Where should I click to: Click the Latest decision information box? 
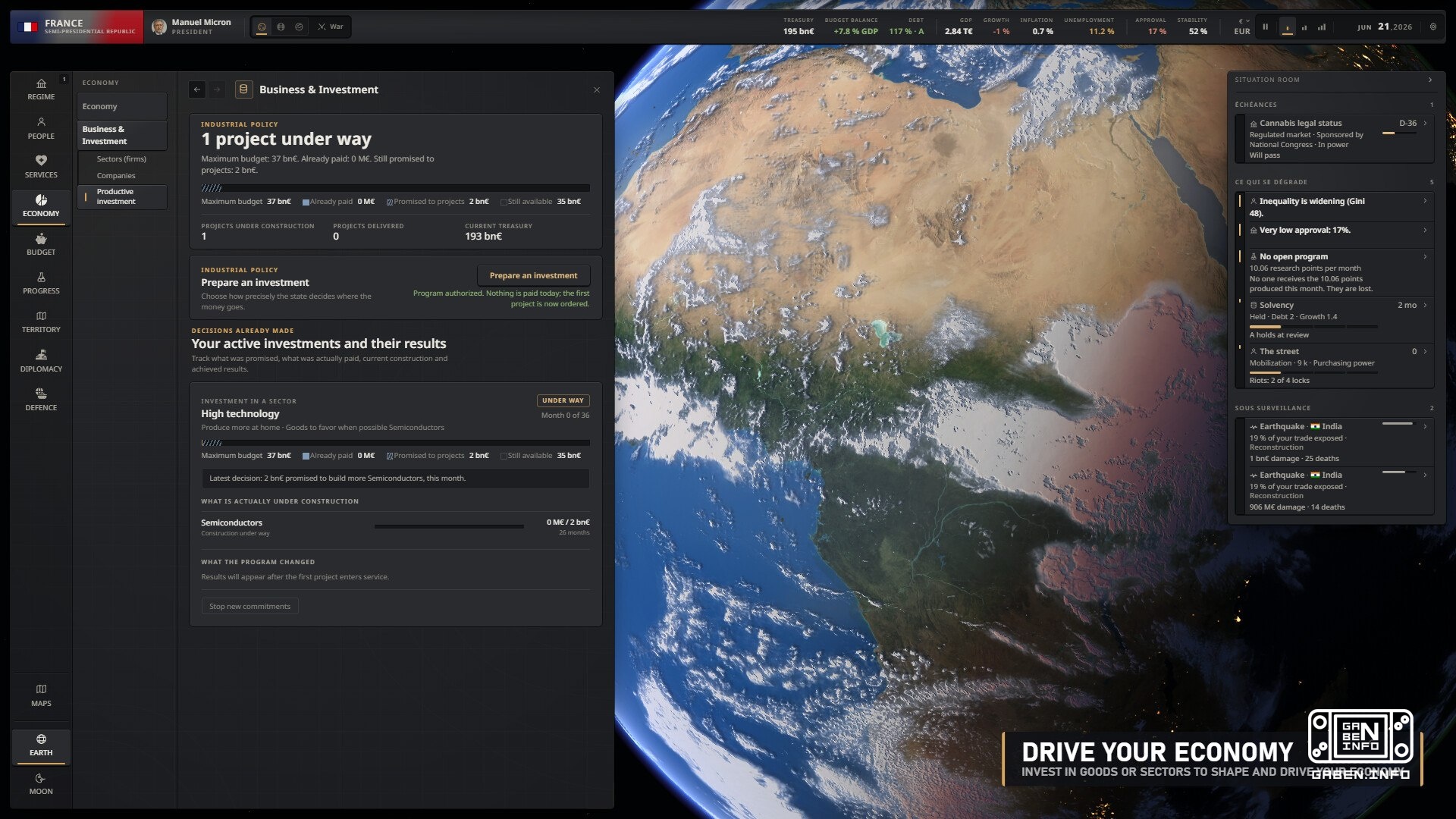click(395, 479)
